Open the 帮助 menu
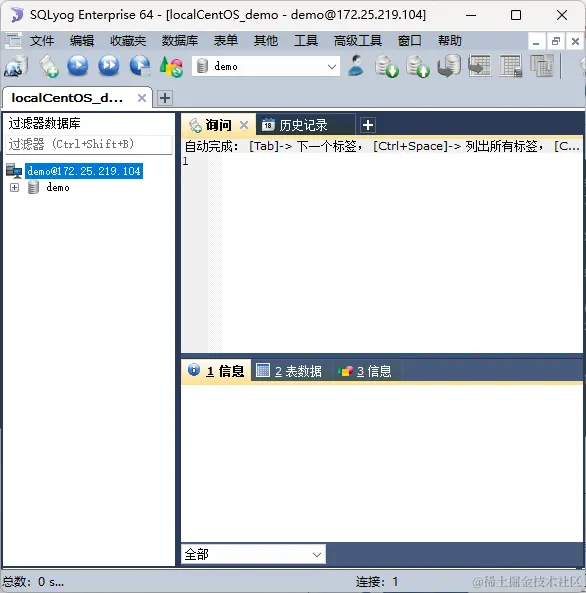Image resolution: width=586 pixels, height=593 pixels. 449,40
